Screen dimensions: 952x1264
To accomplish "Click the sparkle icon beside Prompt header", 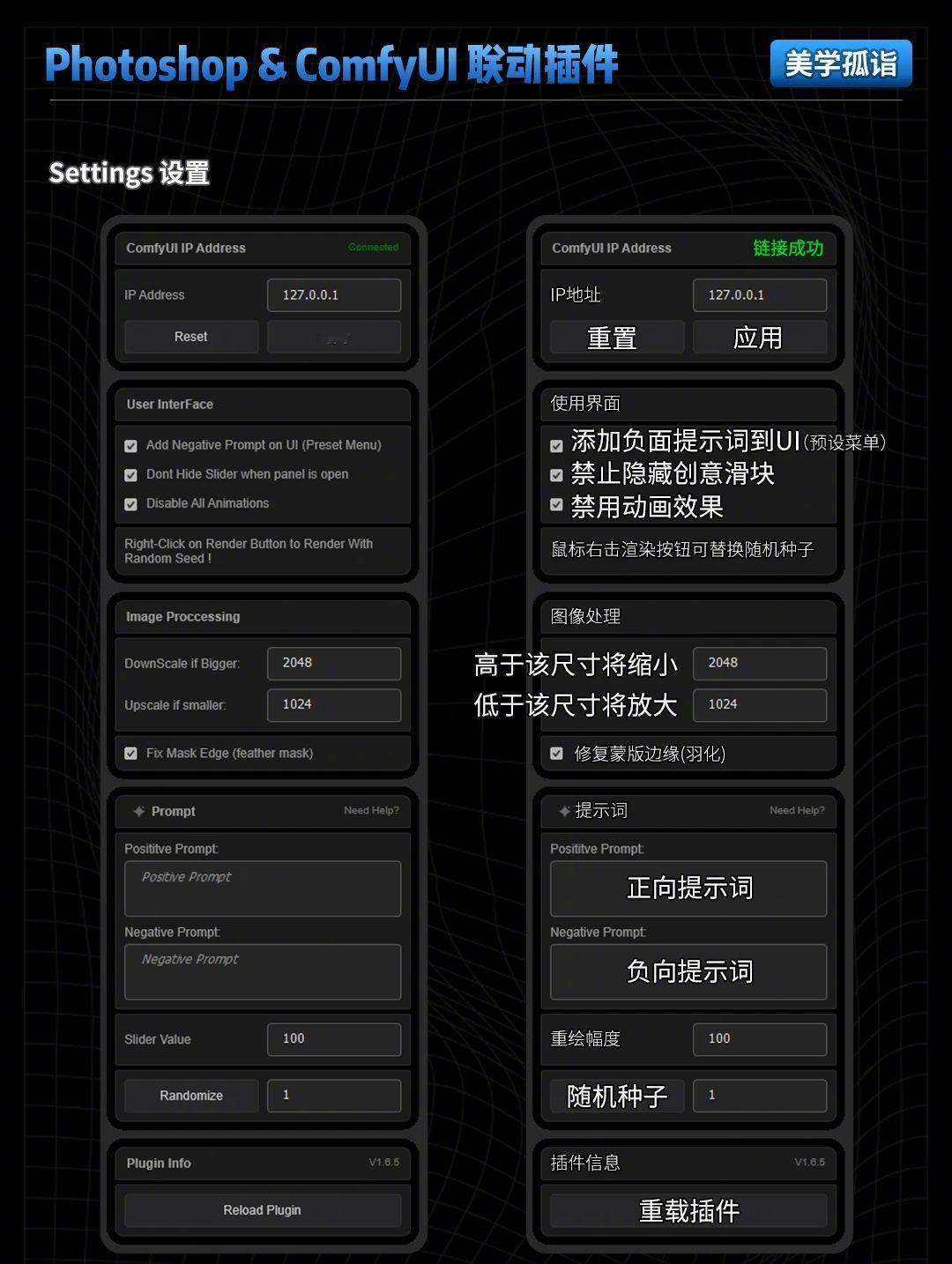I will (x=138, y=811).
